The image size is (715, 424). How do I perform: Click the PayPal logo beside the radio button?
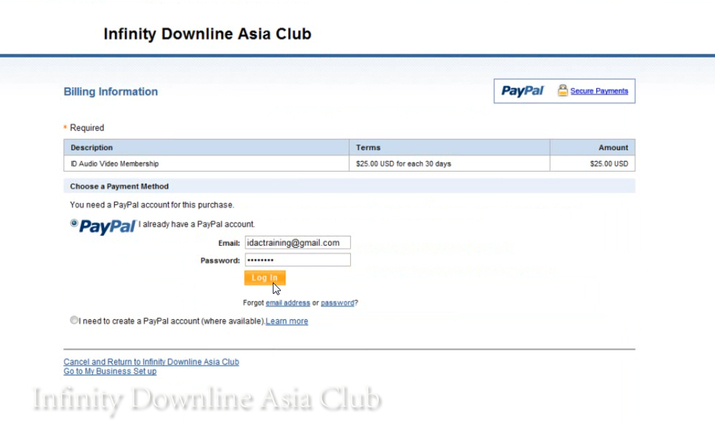[108, 227]
